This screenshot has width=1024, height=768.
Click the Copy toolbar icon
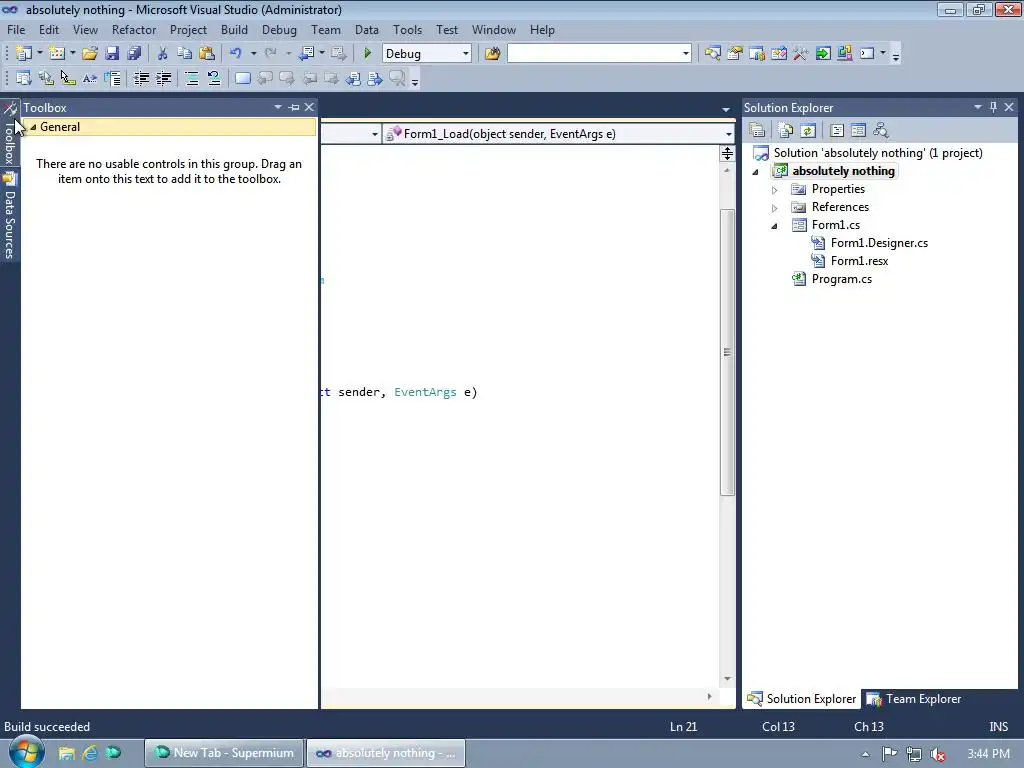[x=184, y=54]
